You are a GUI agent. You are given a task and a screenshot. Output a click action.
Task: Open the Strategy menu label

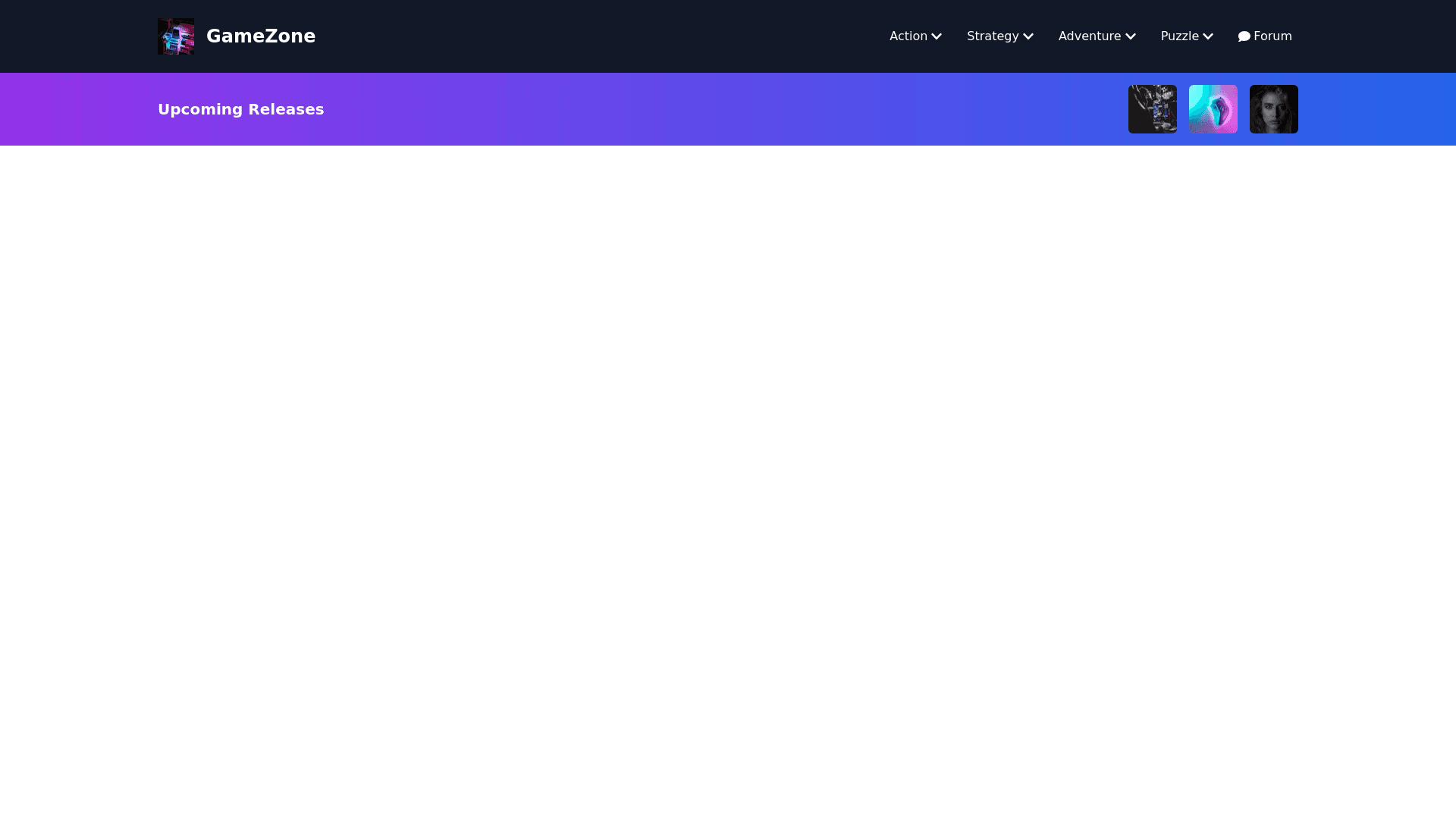pyautogui.click(x=992, y=36)
